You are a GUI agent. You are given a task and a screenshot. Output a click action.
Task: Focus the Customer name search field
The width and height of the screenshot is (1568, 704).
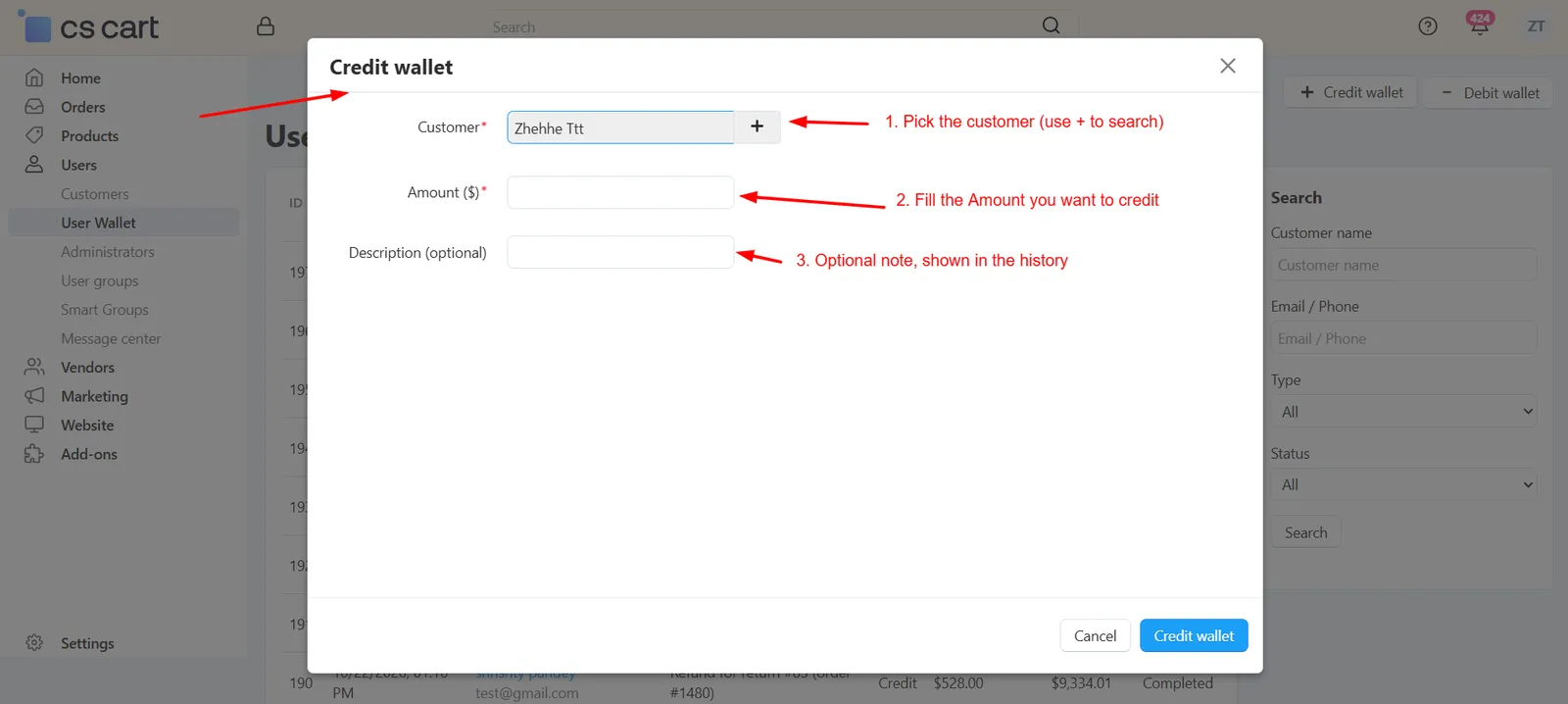coord(1403,265)
